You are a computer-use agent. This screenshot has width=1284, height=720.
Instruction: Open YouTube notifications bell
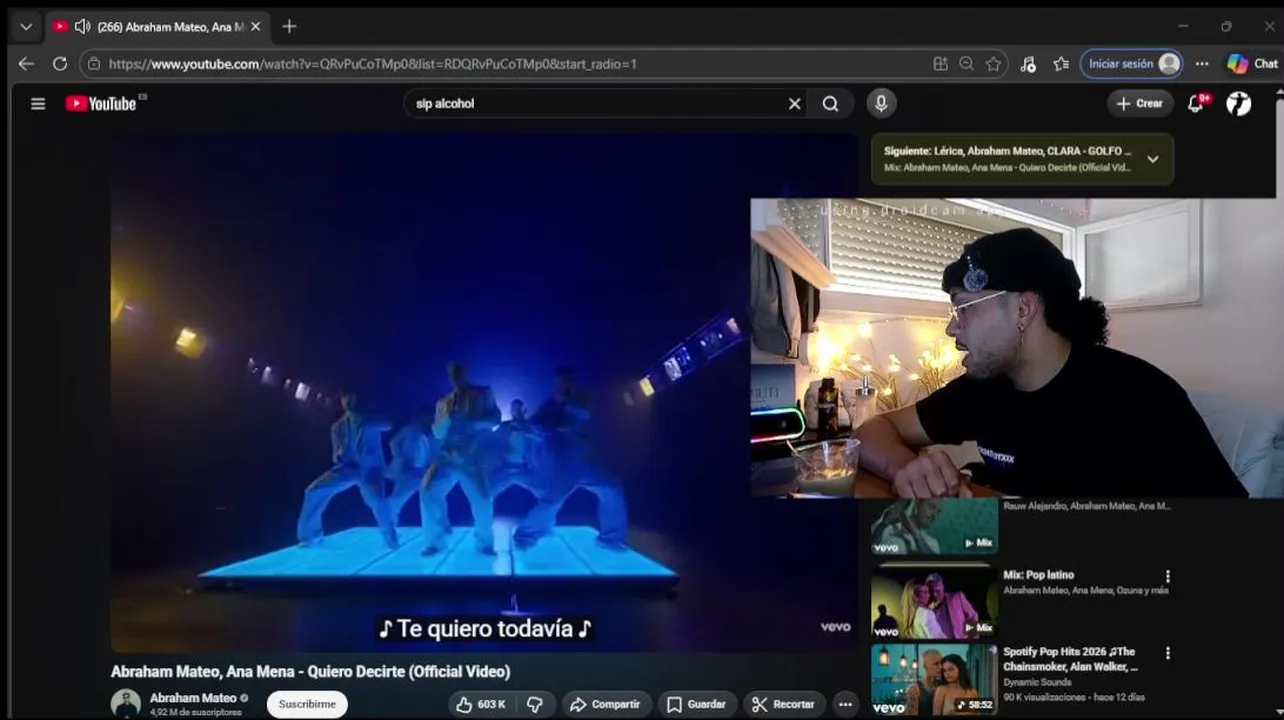pos(1196,104)
